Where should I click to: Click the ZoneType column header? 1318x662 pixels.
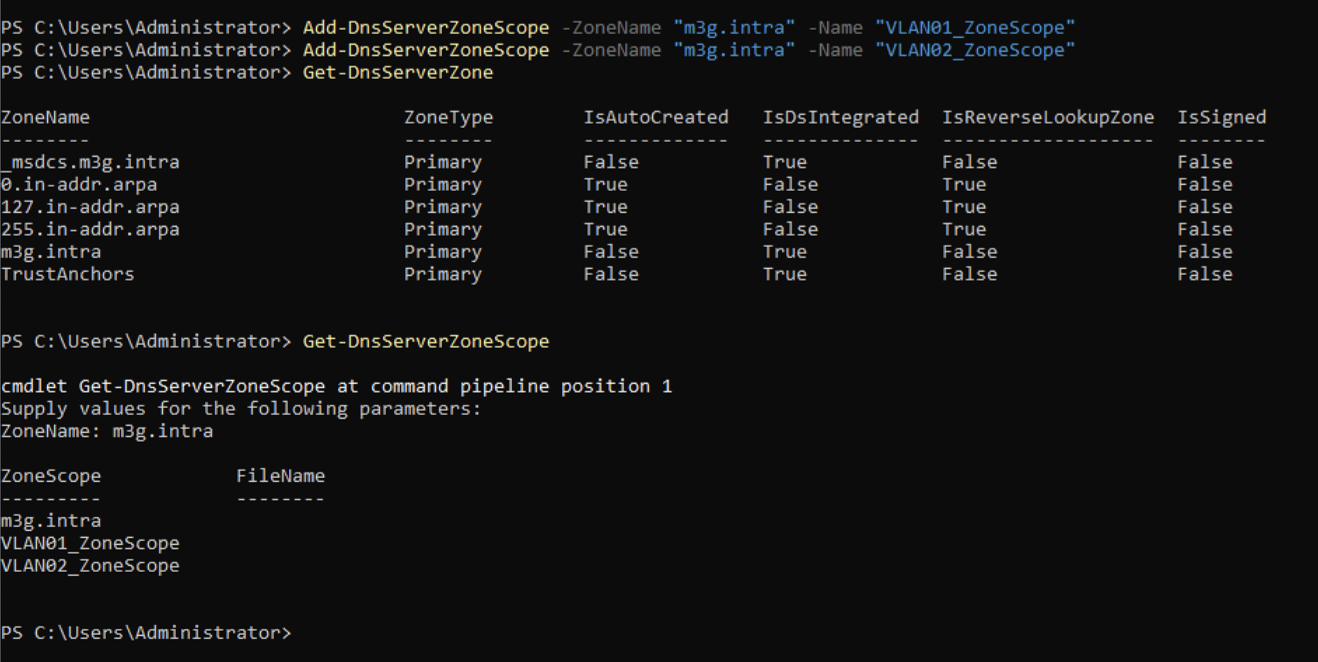coord(448,117)
